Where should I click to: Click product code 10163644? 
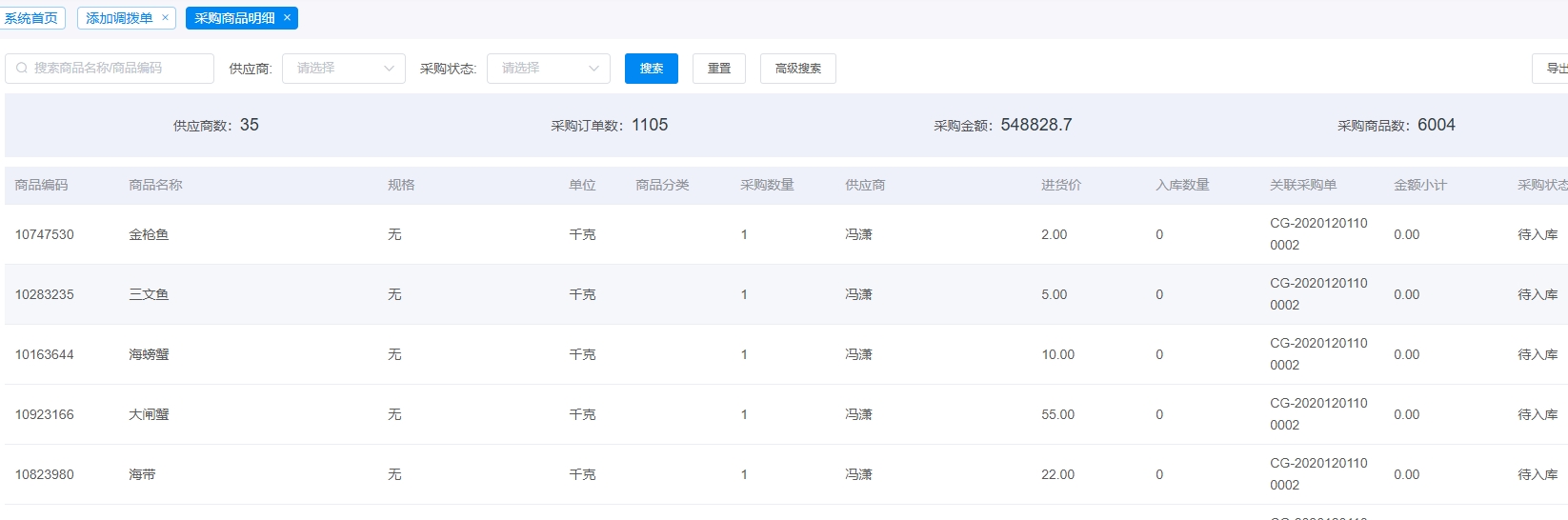tap(45, 354)
